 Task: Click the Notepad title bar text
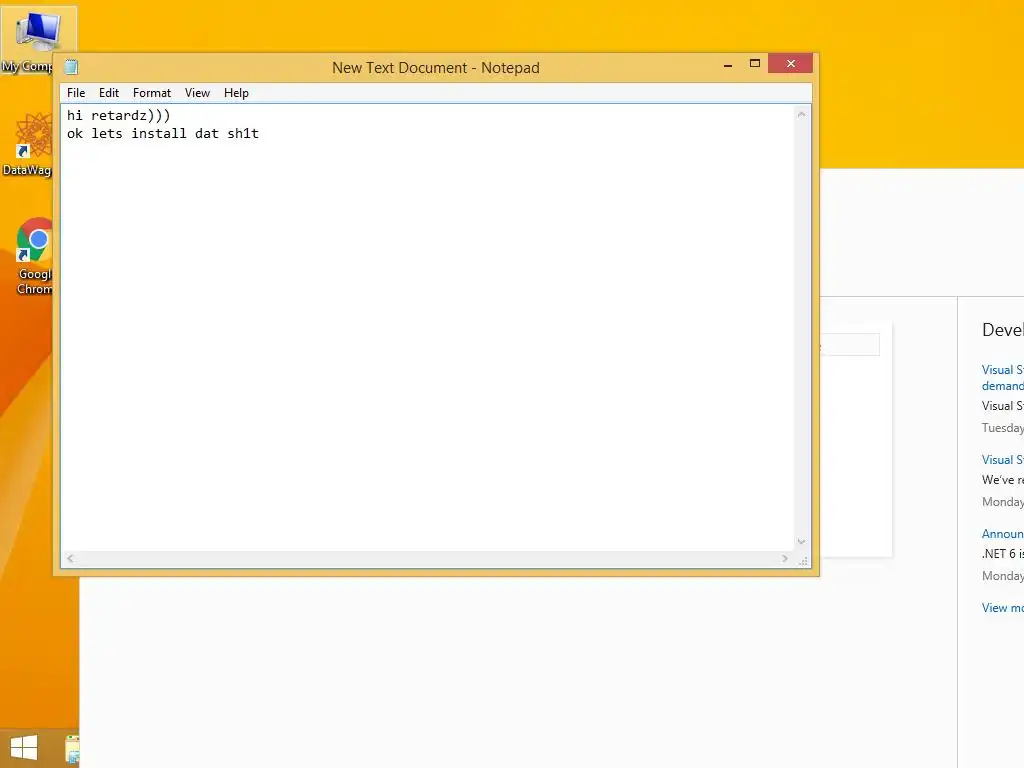point(436,68)
